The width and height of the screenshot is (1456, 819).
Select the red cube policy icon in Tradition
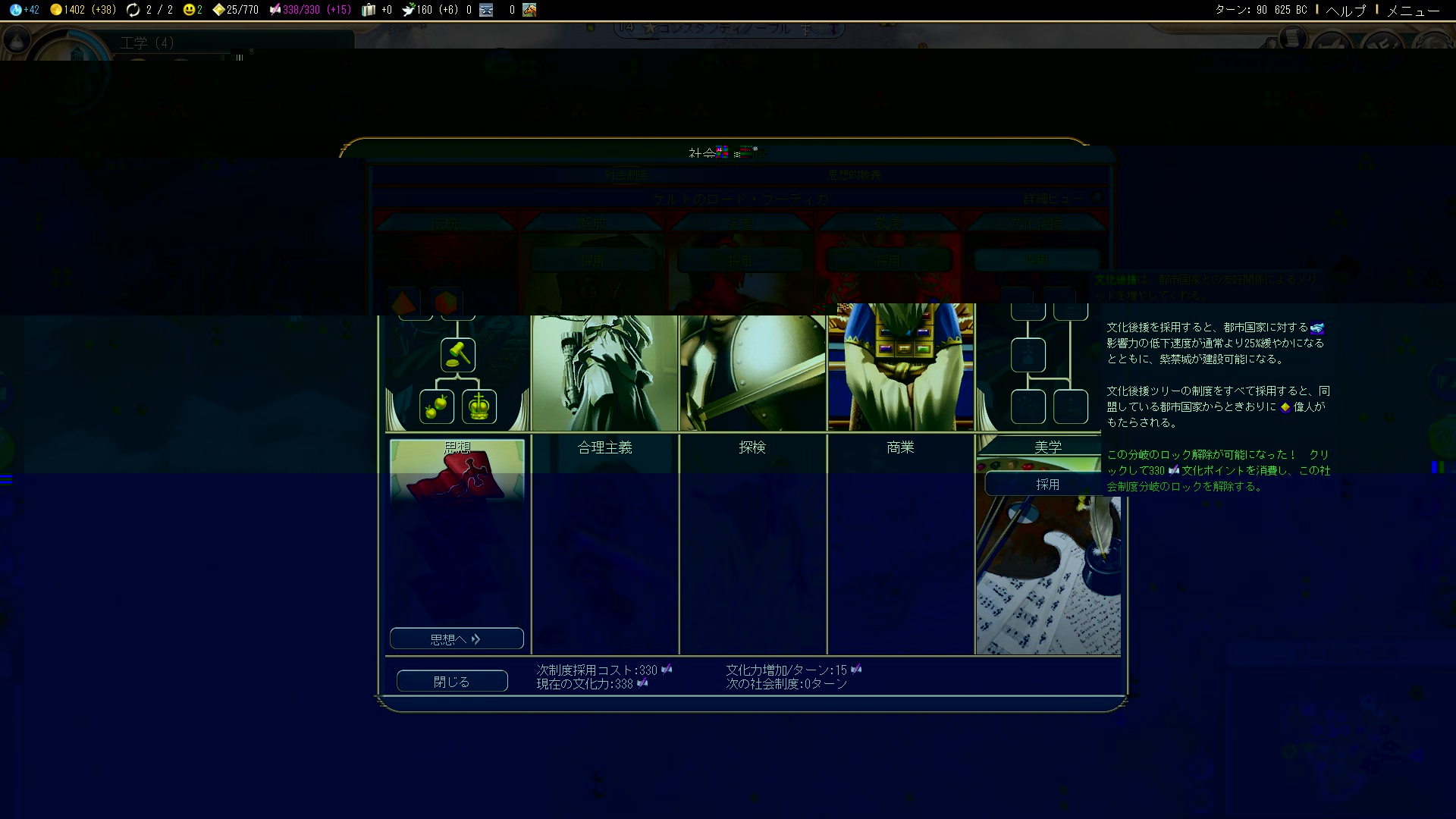(447, 303)
